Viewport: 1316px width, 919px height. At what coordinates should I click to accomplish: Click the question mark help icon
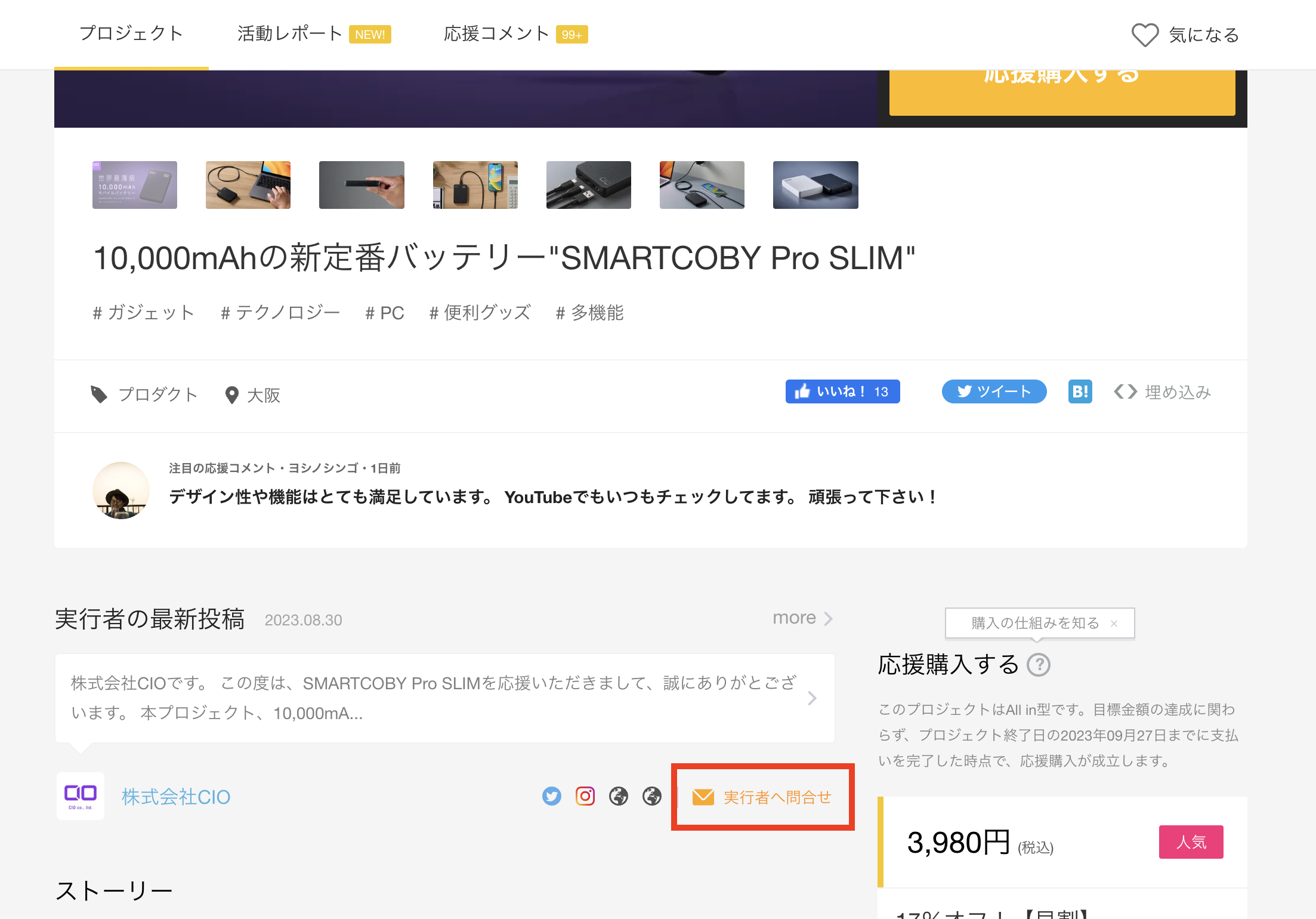1039,664
